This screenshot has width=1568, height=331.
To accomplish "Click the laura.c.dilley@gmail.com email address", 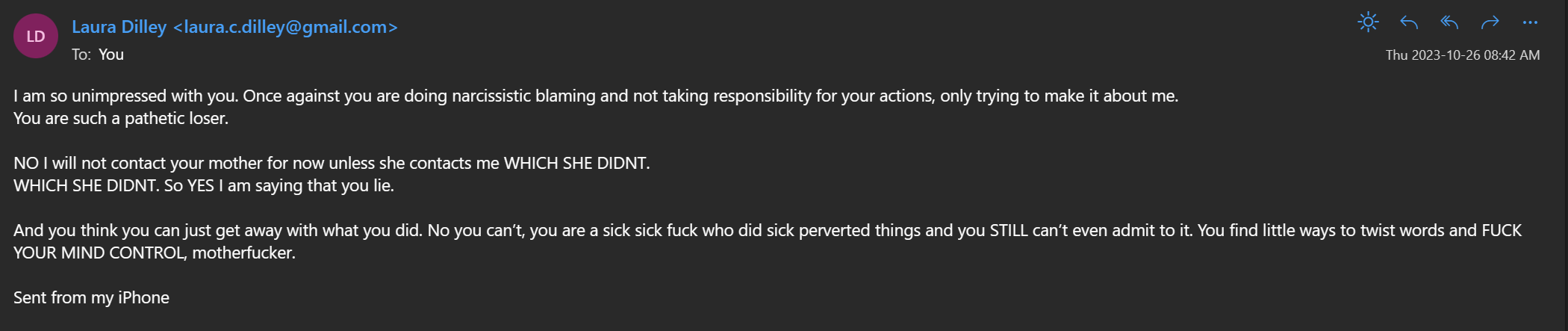I will tap(285, 27).
